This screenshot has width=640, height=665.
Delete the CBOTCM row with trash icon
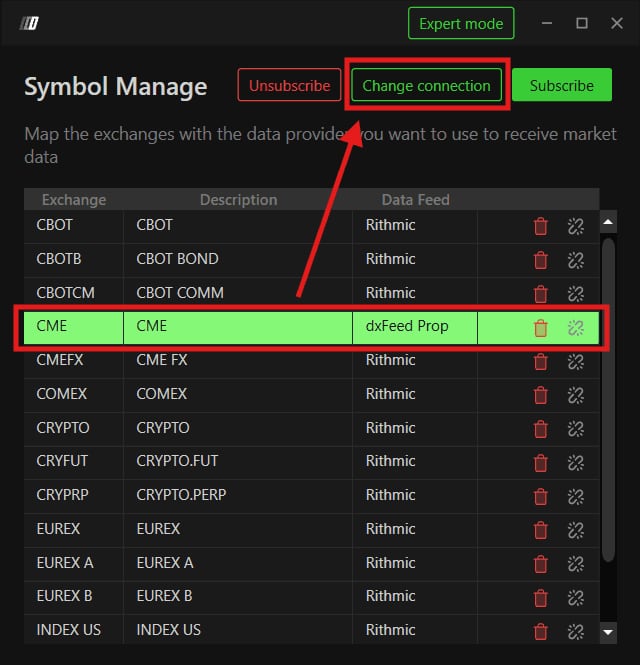(540, 293)
